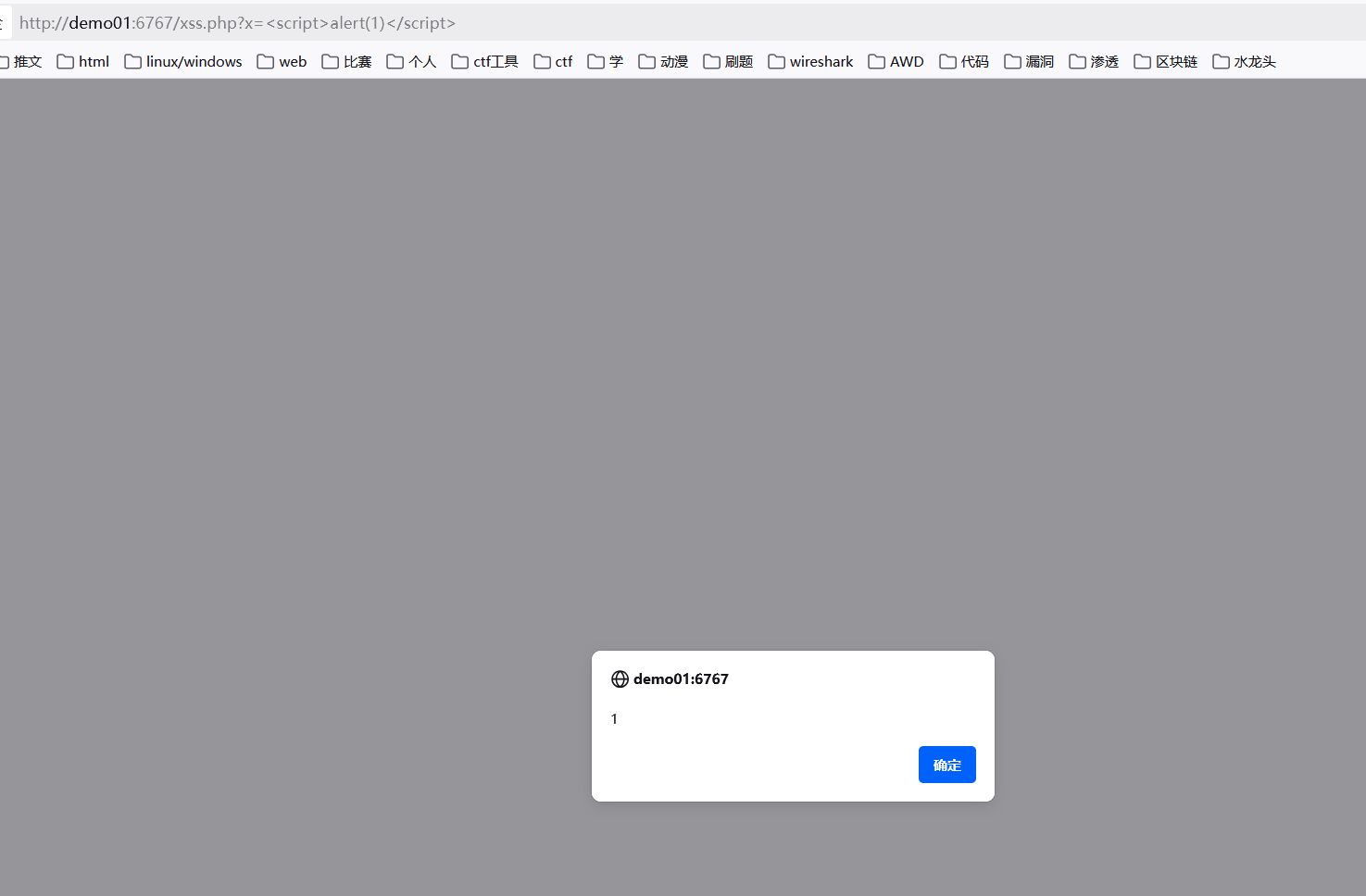The image size is (1366, 896).
Task: Open the ctf工具 bookmark folder
Action: tap(485, 62)
